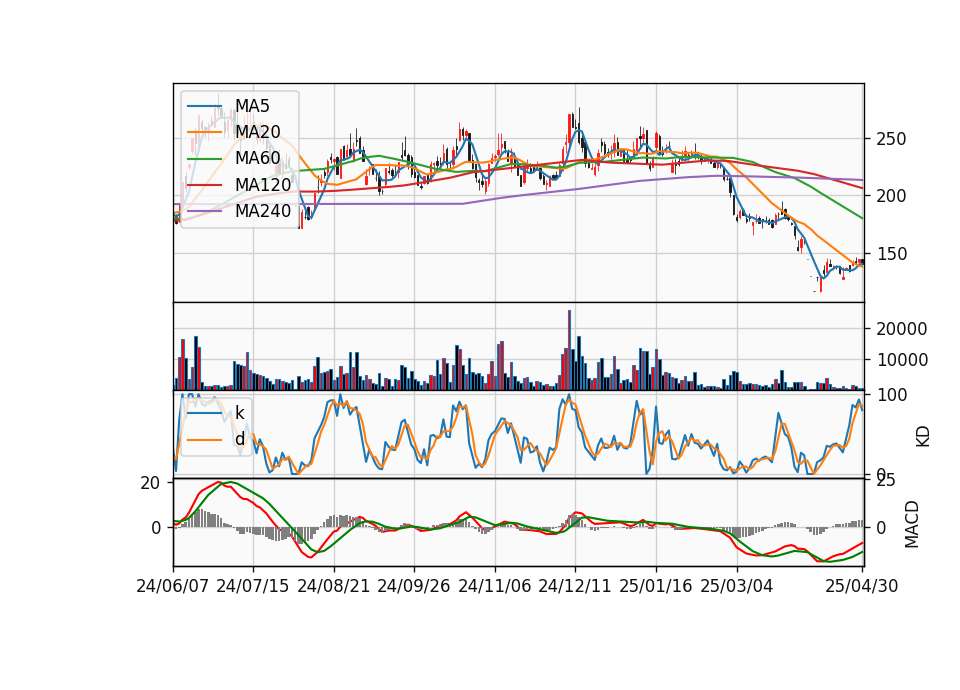Click the green line sample beside MA60
Viewport: 960px width, 690px height.
click(x=204, y=159)
